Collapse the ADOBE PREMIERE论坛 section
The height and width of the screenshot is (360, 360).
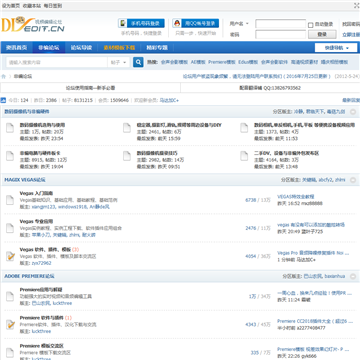353,276
